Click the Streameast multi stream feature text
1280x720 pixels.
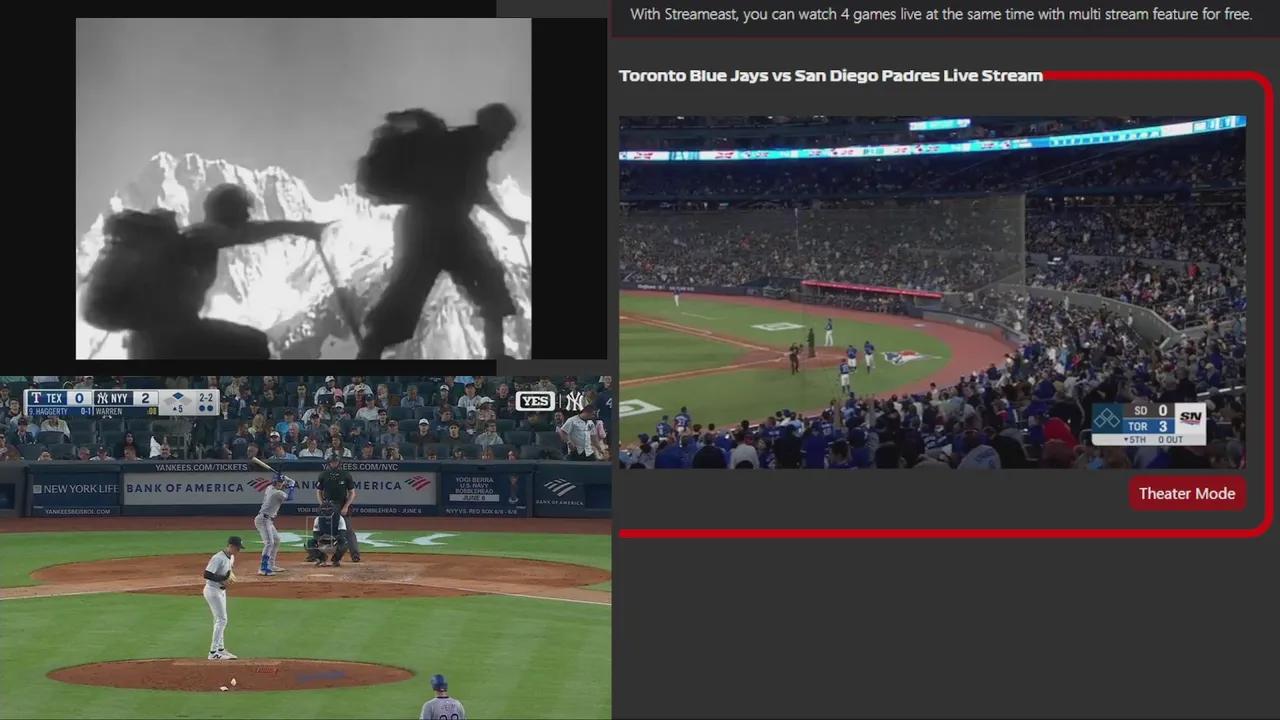(x=941, y=15)
